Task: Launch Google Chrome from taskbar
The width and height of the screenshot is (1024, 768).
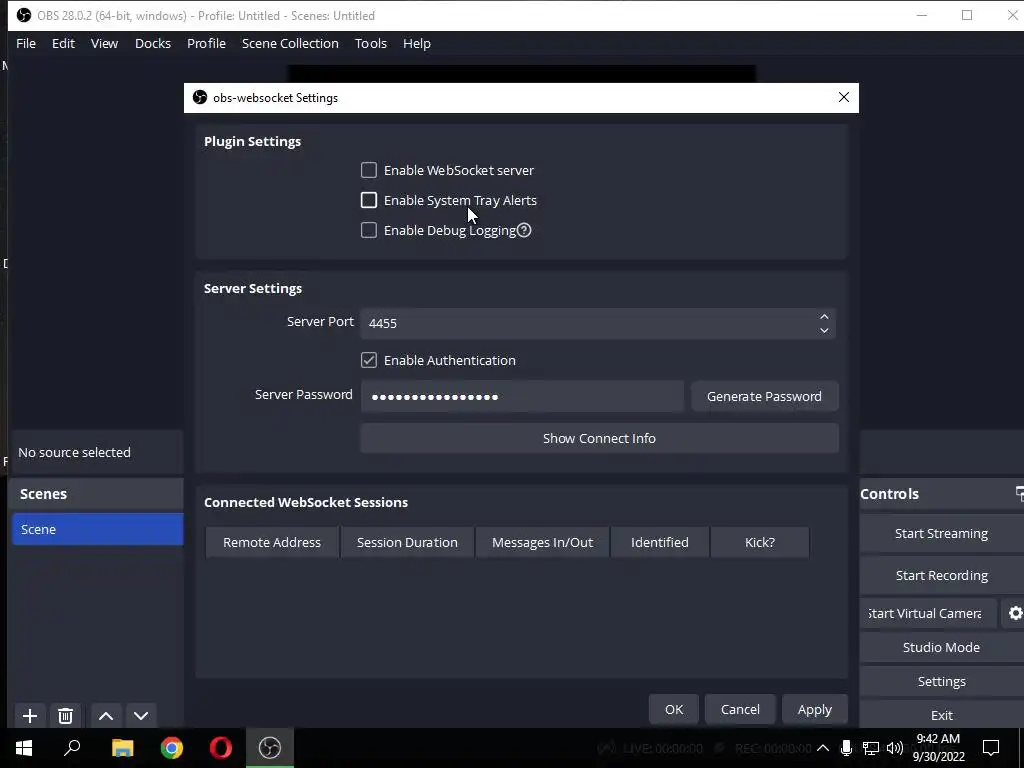Action: click(x=172, y=748)
